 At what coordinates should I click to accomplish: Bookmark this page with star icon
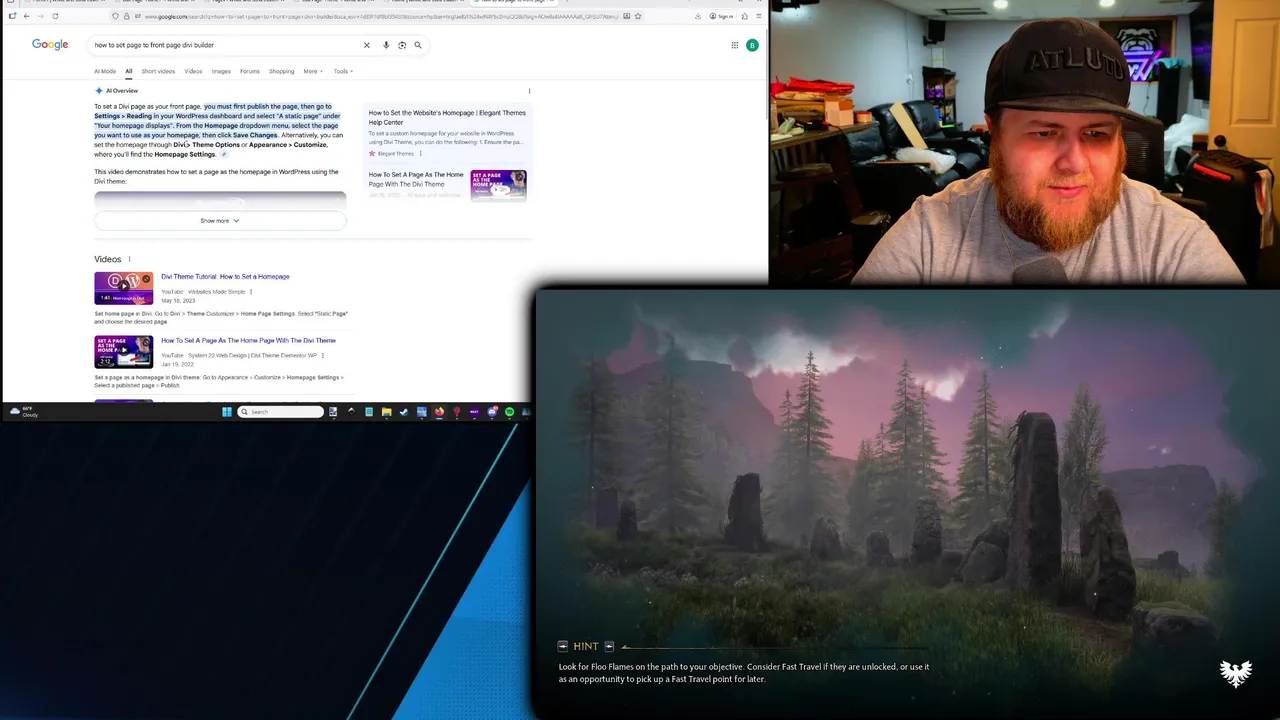638,16
